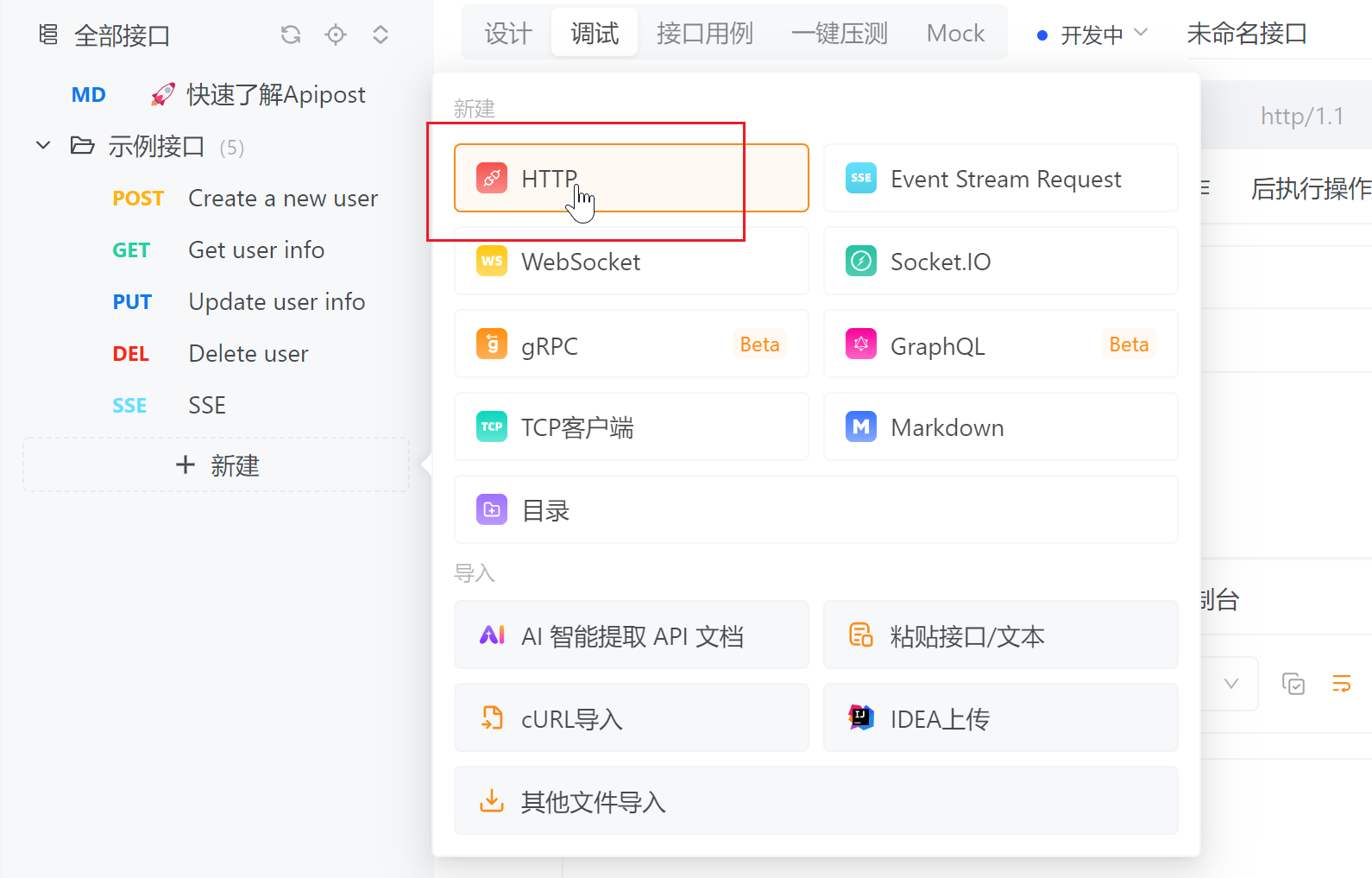The image size is (1372, 878).
Task: Open the Mock tab
Action: coord(955,33)
